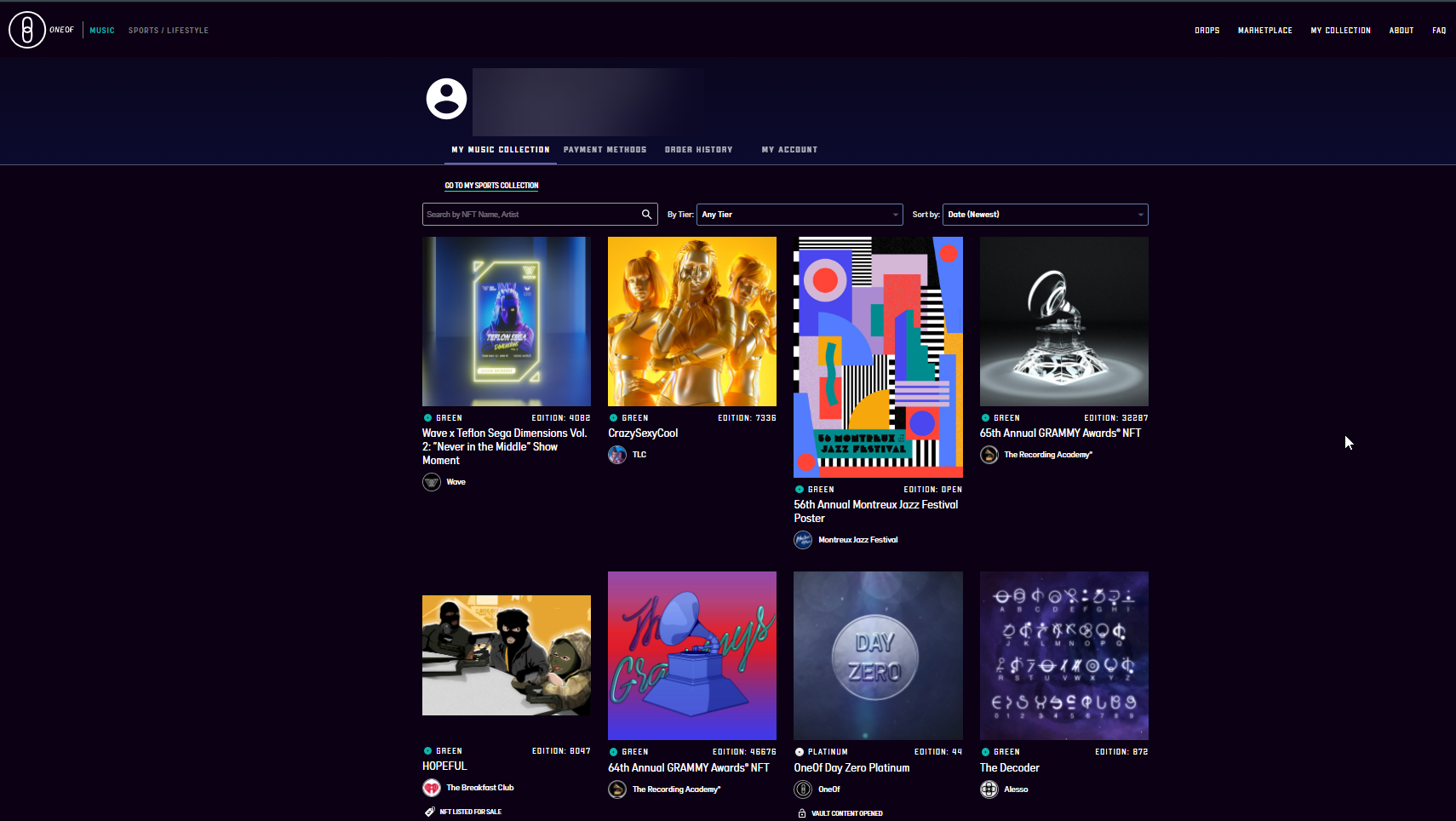This screenshot has height=821, width=1456.
Task: Open The Decoder title link
Action: [x=1010, y=768]
